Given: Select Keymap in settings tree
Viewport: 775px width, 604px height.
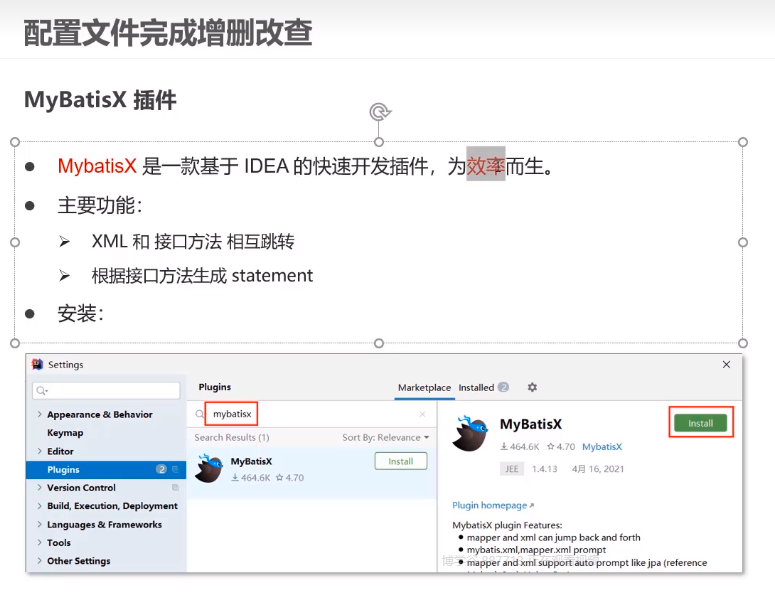Looking at the screenshot, I should pyautogui.click(x=65, y=432).
